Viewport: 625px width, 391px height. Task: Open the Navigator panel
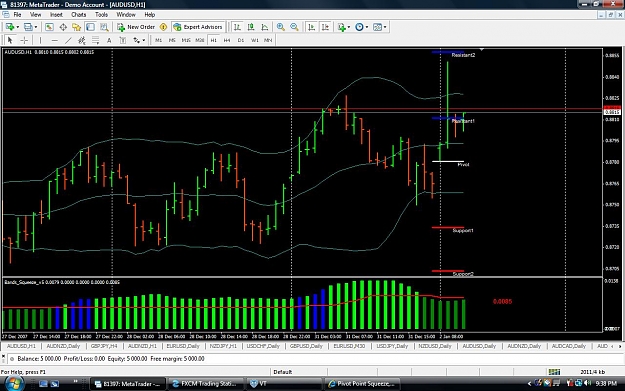[x=77, y=27]
